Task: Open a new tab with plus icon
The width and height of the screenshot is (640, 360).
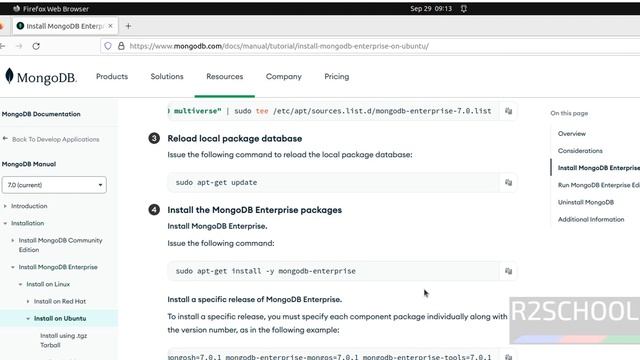Action: [128, 26]
